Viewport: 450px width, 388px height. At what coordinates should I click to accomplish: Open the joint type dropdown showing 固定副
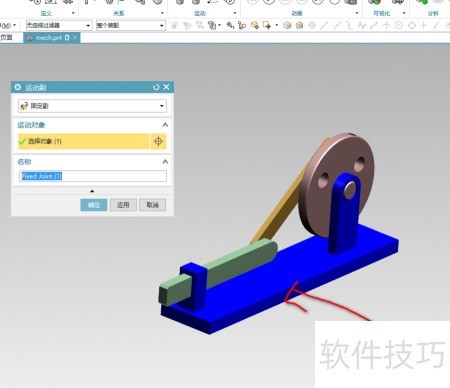click(92, 106)
